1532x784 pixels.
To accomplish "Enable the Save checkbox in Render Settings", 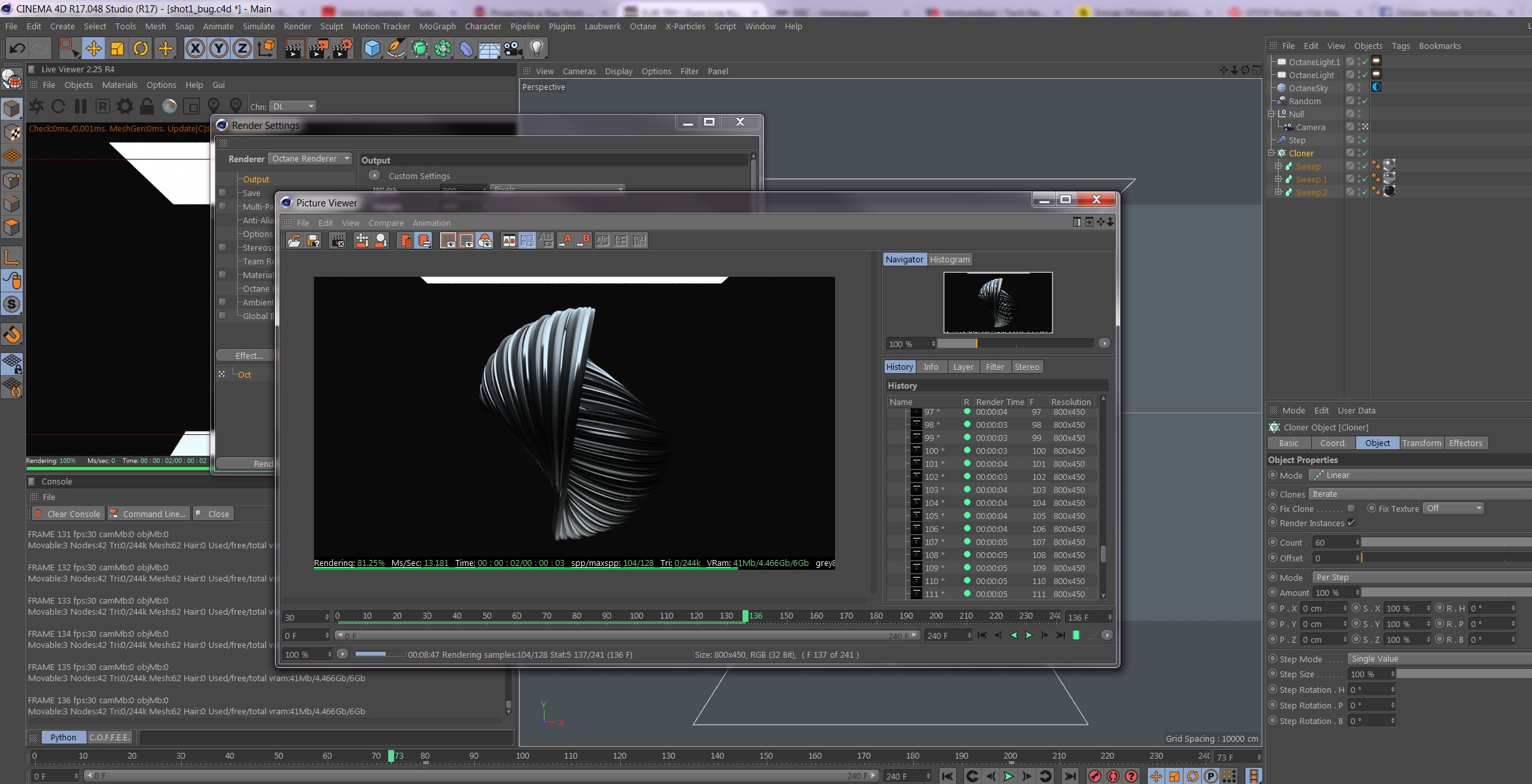I will tap(223, 193).
